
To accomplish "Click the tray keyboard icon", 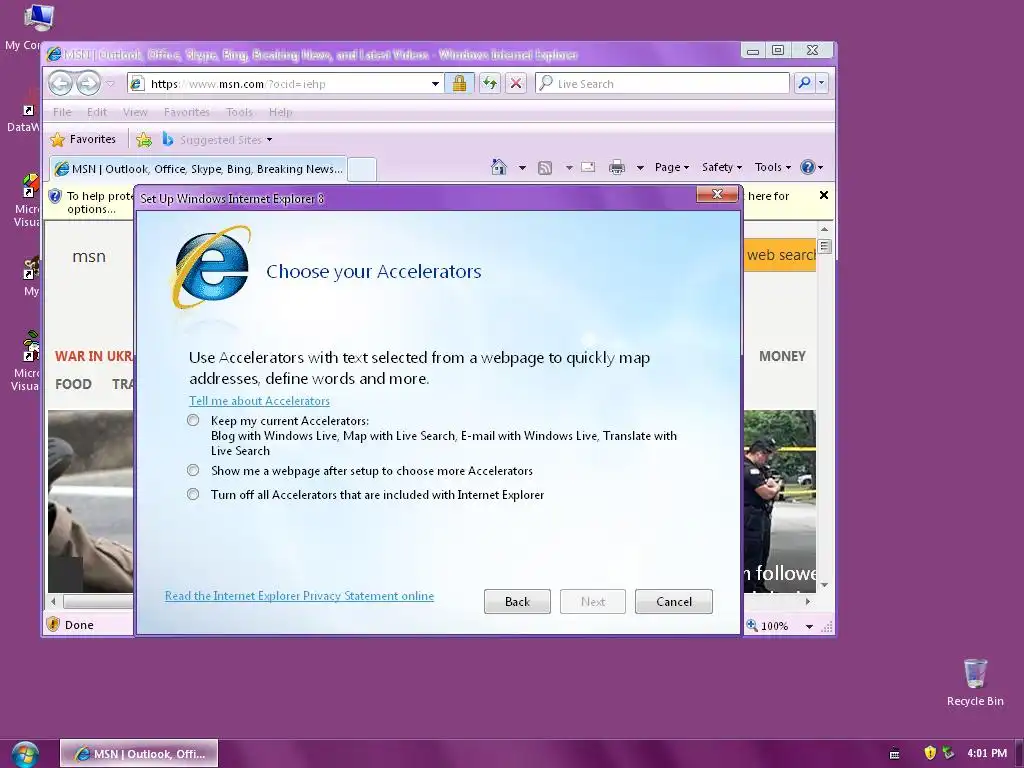I will coord(895,754).
